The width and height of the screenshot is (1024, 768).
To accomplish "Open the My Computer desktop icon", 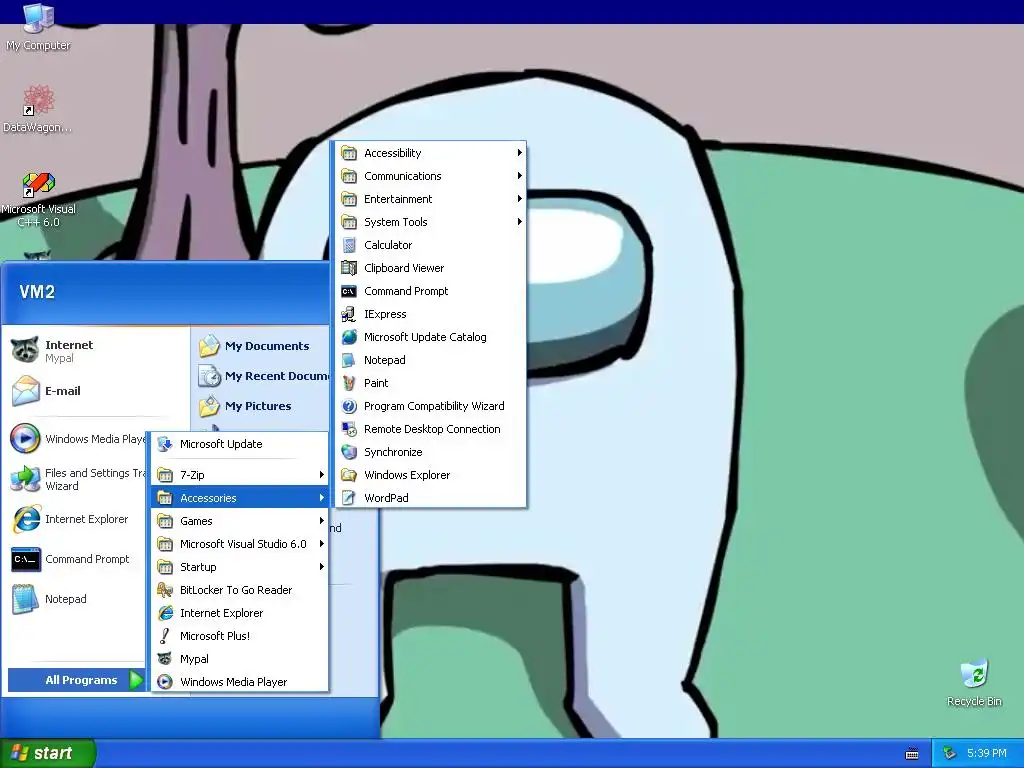I will pos(38,27).
